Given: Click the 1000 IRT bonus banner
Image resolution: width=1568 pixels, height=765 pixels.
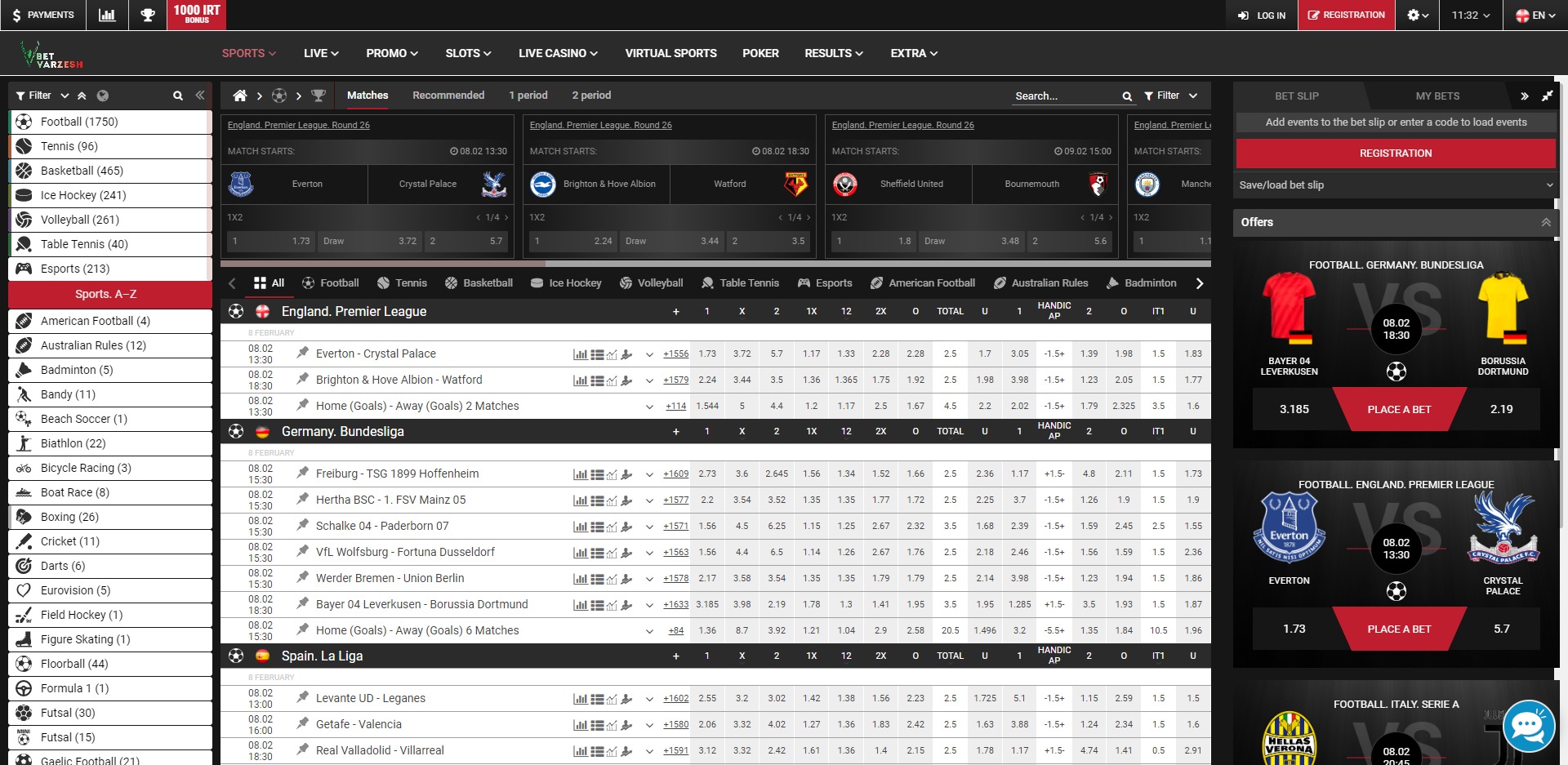Looking at the screenshot, I should click(197, 16).
